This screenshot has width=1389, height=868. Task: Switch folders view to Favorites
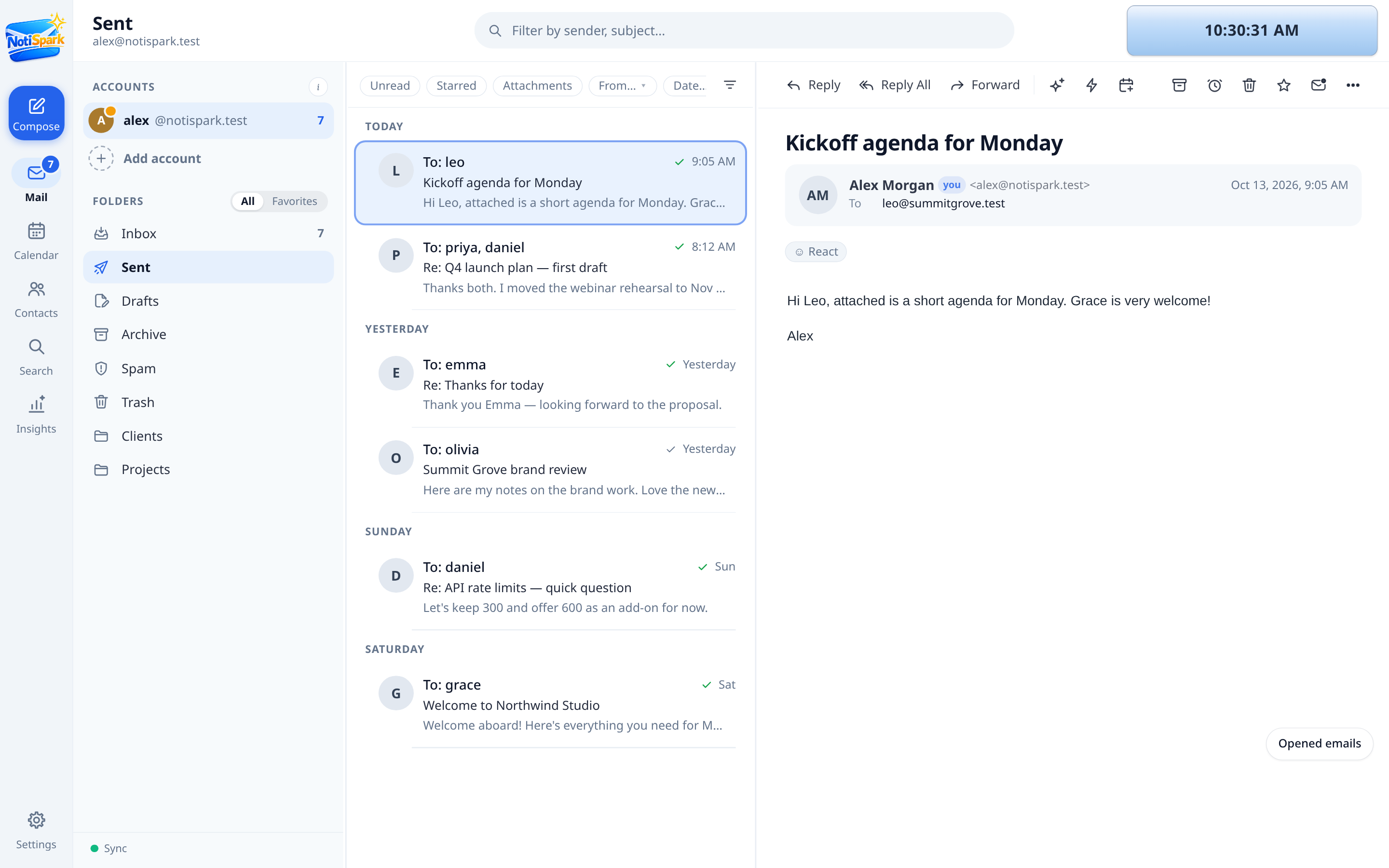pyautogui.click(x=295, y=201)
